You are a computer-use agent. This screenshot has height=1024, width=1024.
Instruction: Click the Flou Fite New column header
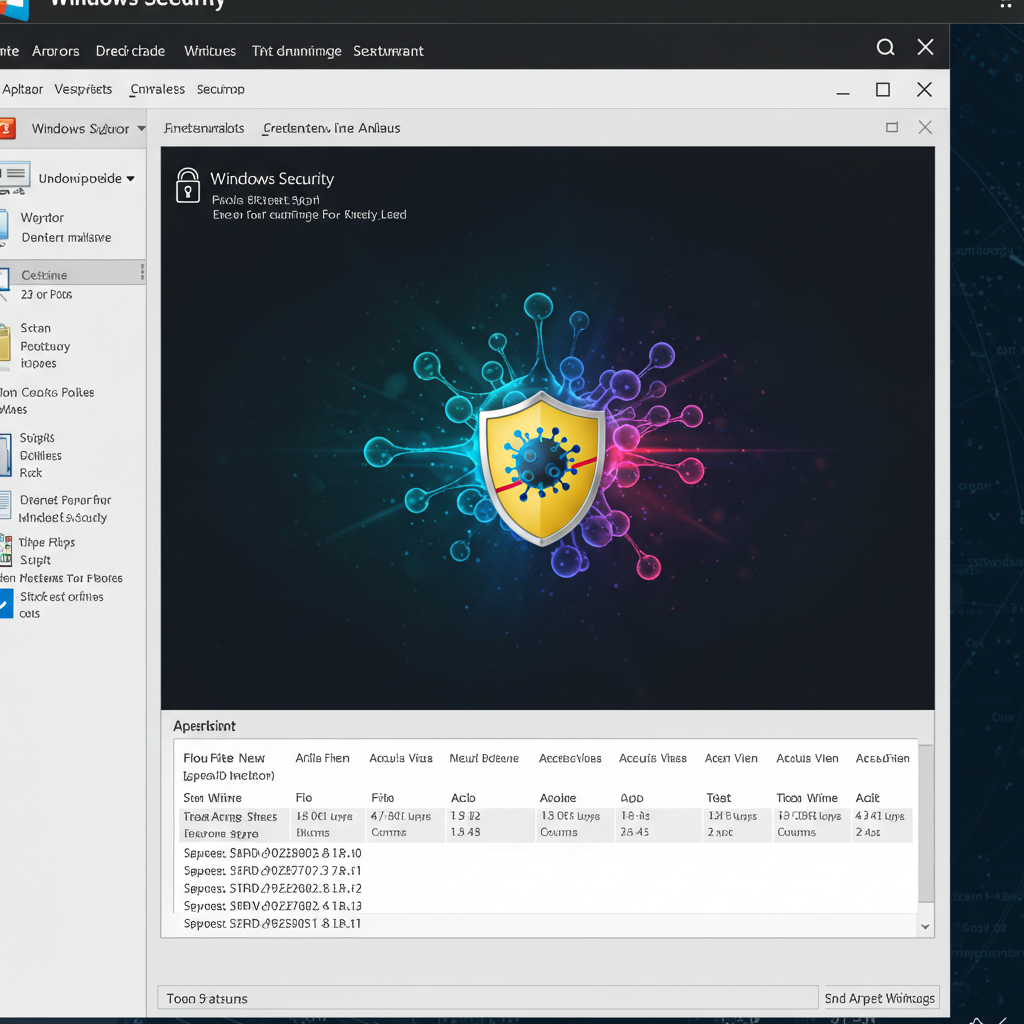click(223, 758)
